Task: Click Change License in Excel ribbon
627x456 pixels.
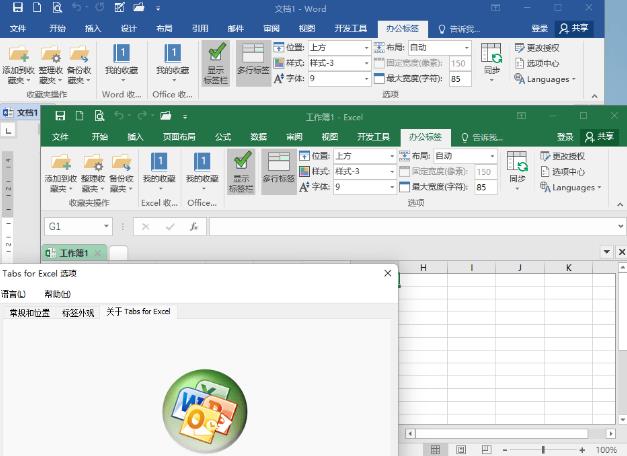Action: click(x=563, y=156)
